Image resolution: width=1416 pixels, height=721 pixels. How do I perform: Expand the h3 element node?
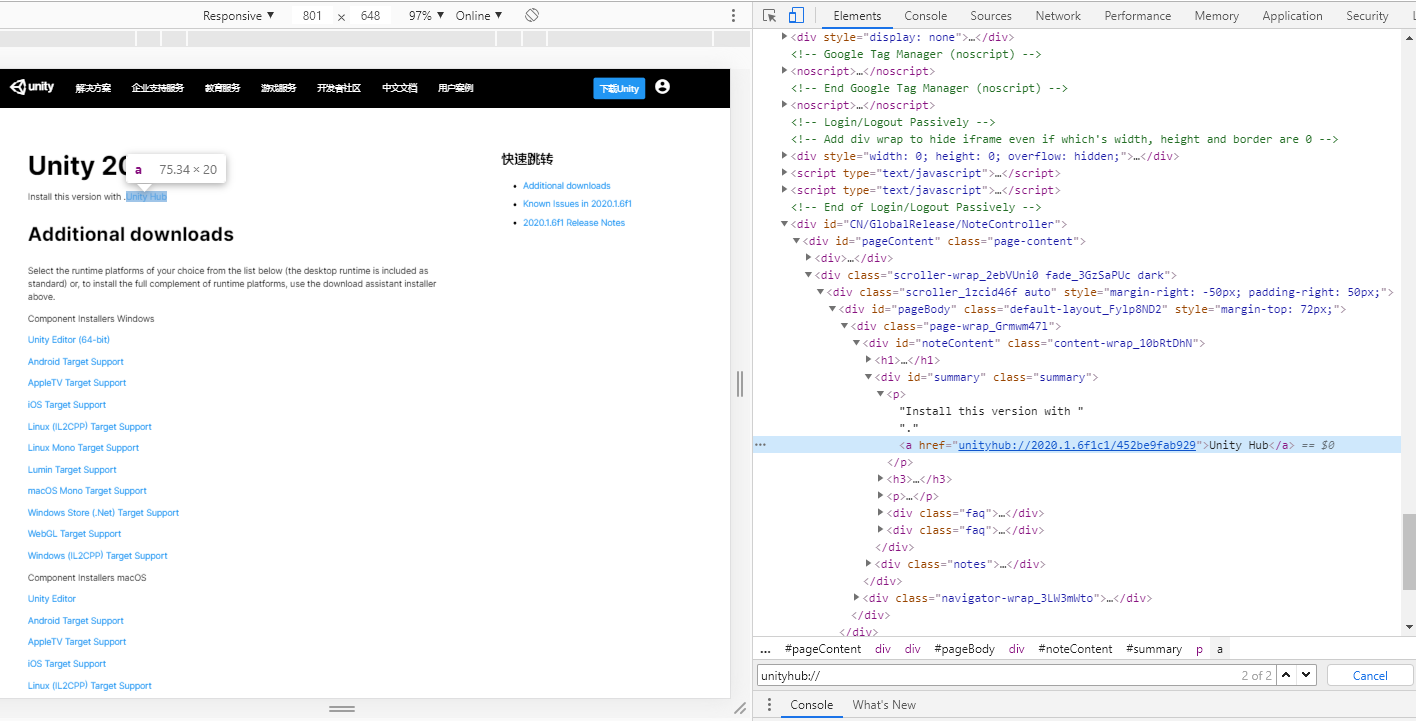(880, 479)
